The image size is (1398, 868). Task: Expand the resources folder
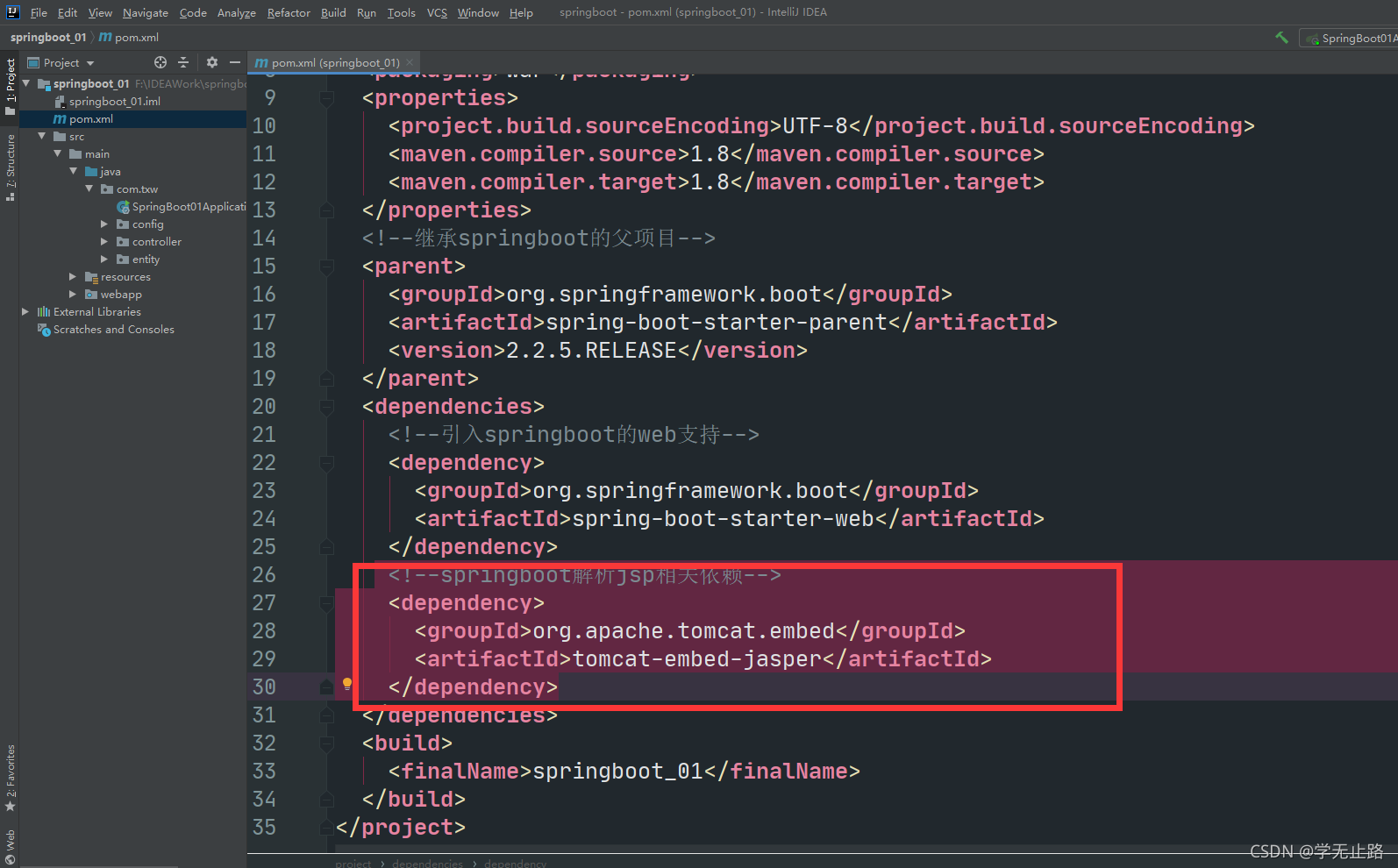[74, 277]
